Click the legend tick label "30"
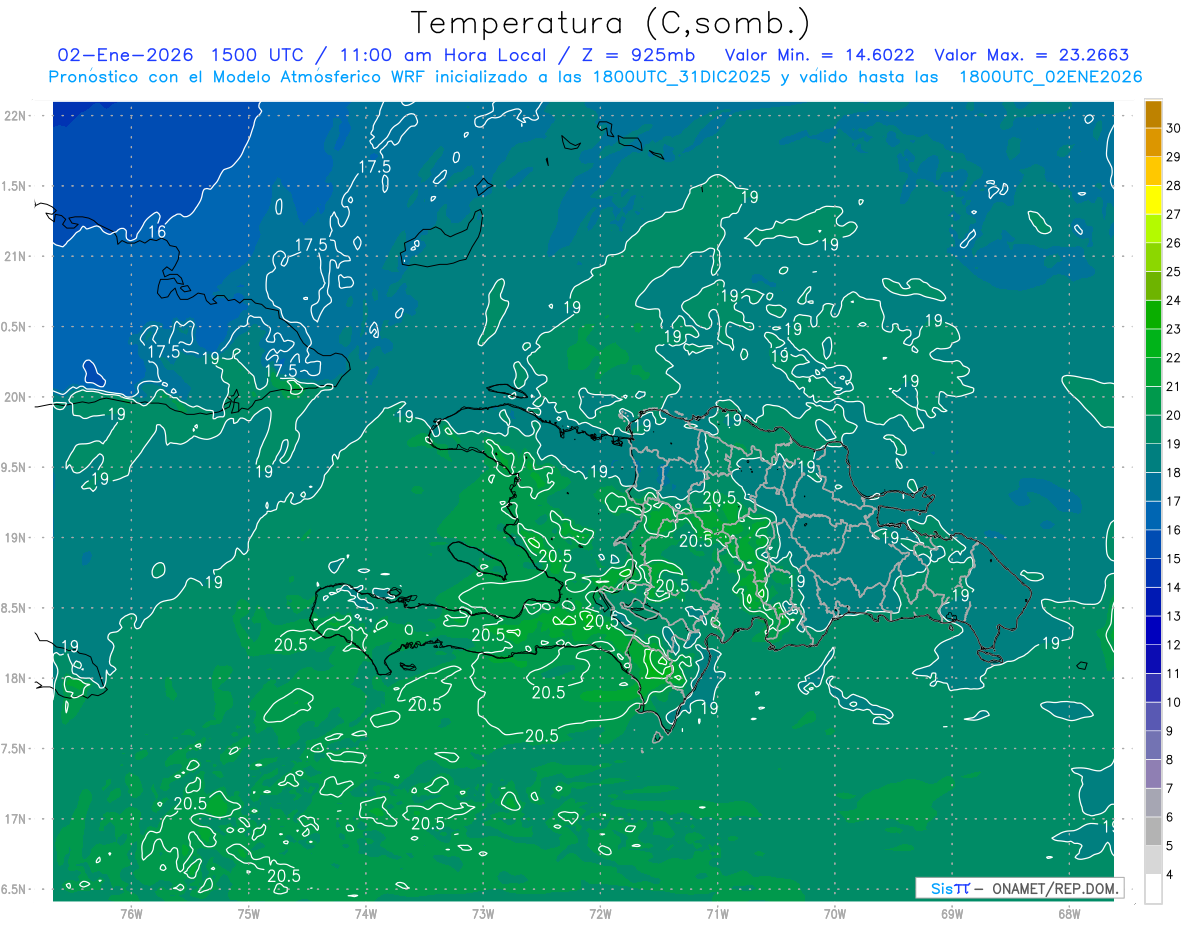 pyautogui.click(x=1173, y=128)
